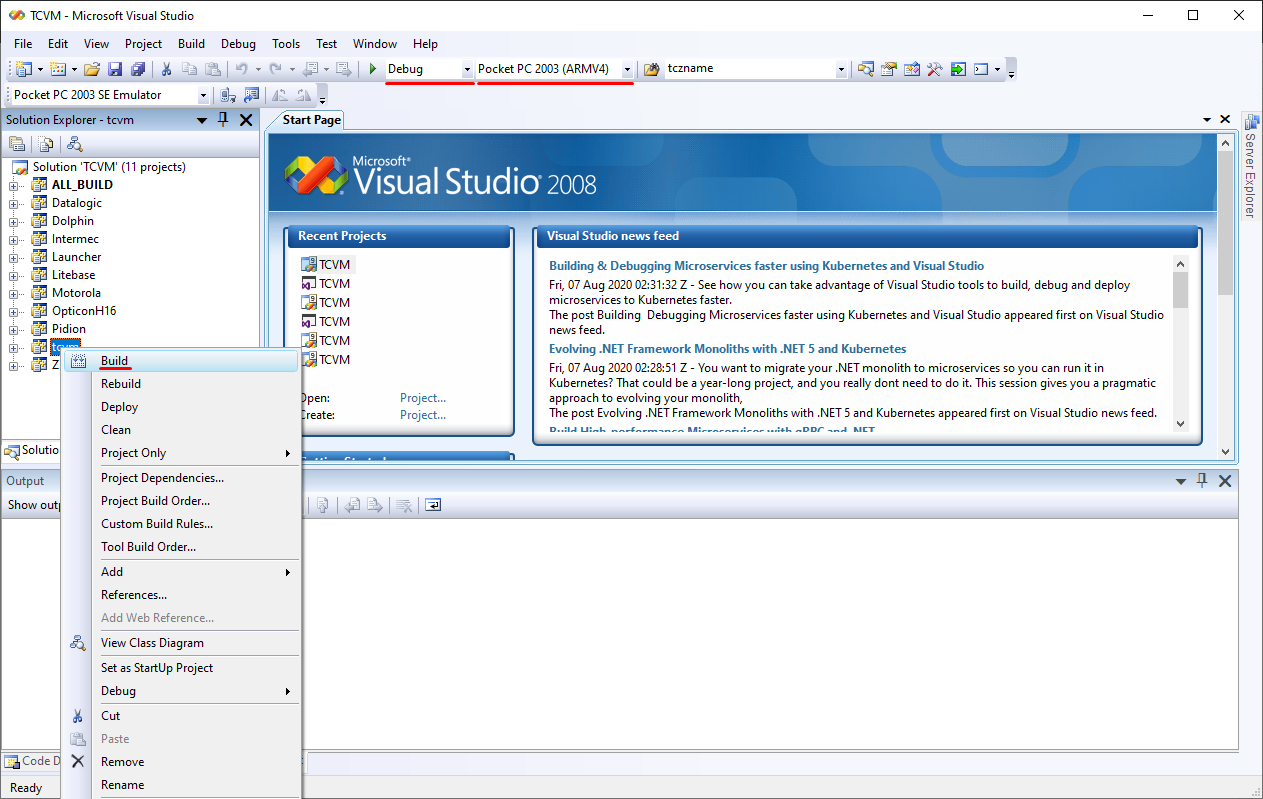Toggle word wrap in Output panel
This screenshot has height=799, width=1263.
point(432,505)
